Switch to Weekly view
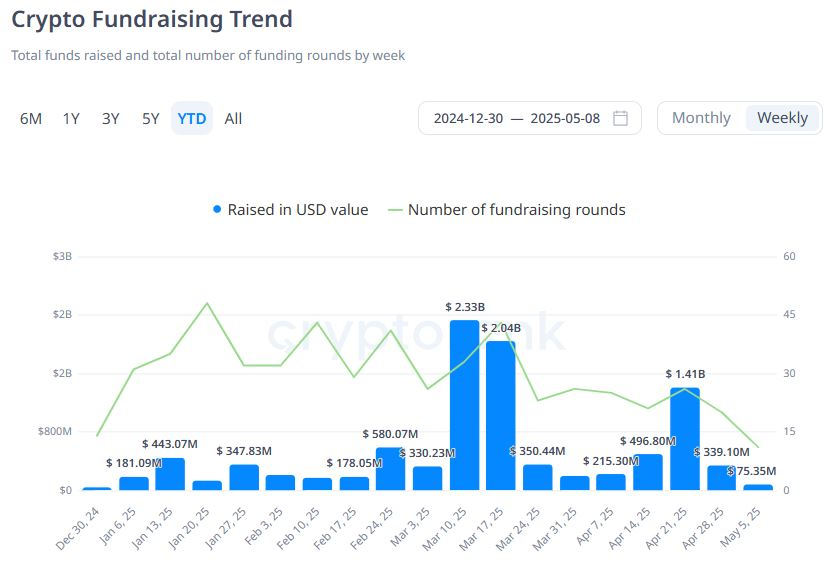Image resolution: width=834 pixels, height=568 pixels. pyautogui.click(x=782, y=118)
